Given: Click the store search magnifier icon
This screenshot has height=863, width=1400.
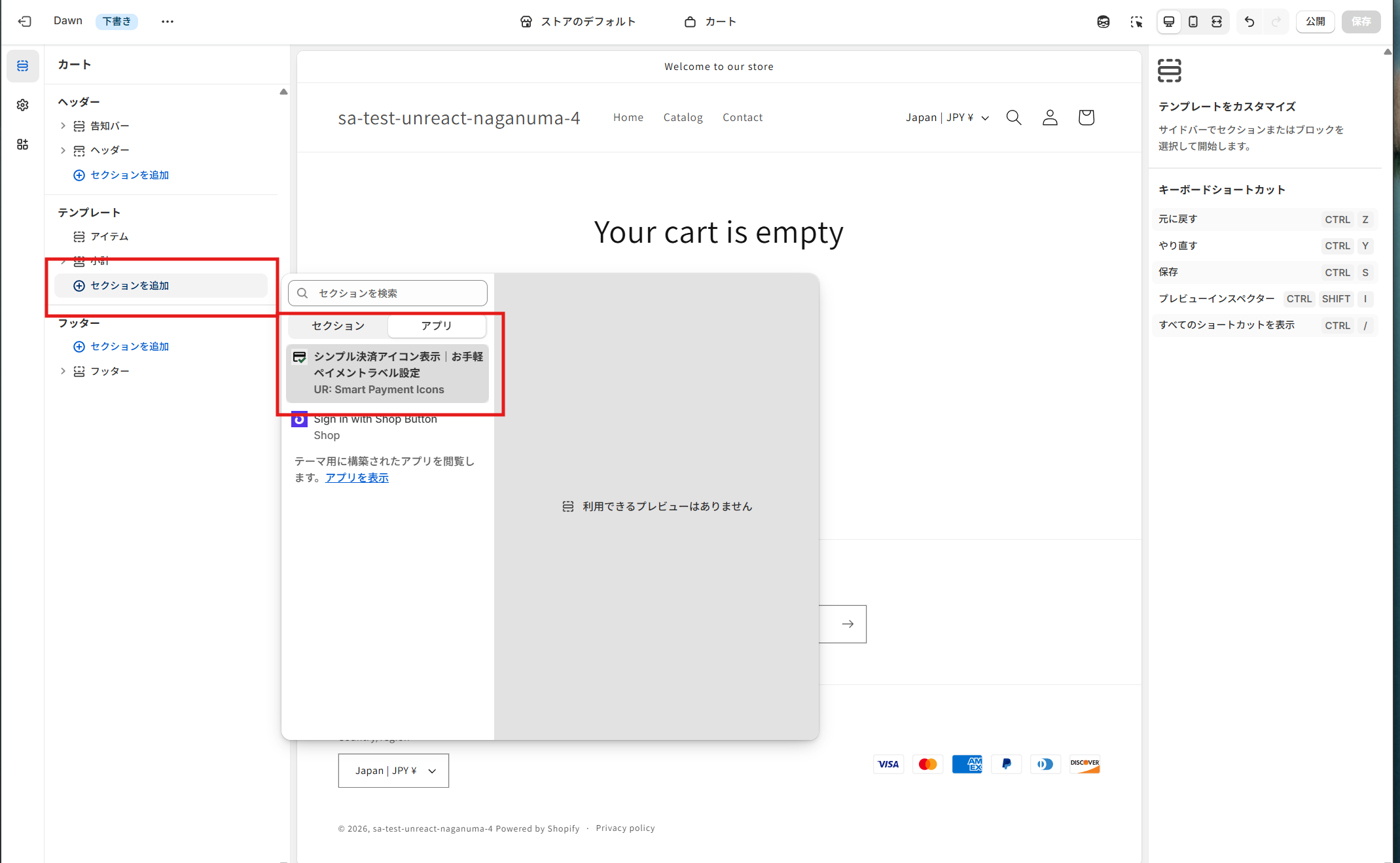Looking at the screenshot, I should click(1014, 118).
